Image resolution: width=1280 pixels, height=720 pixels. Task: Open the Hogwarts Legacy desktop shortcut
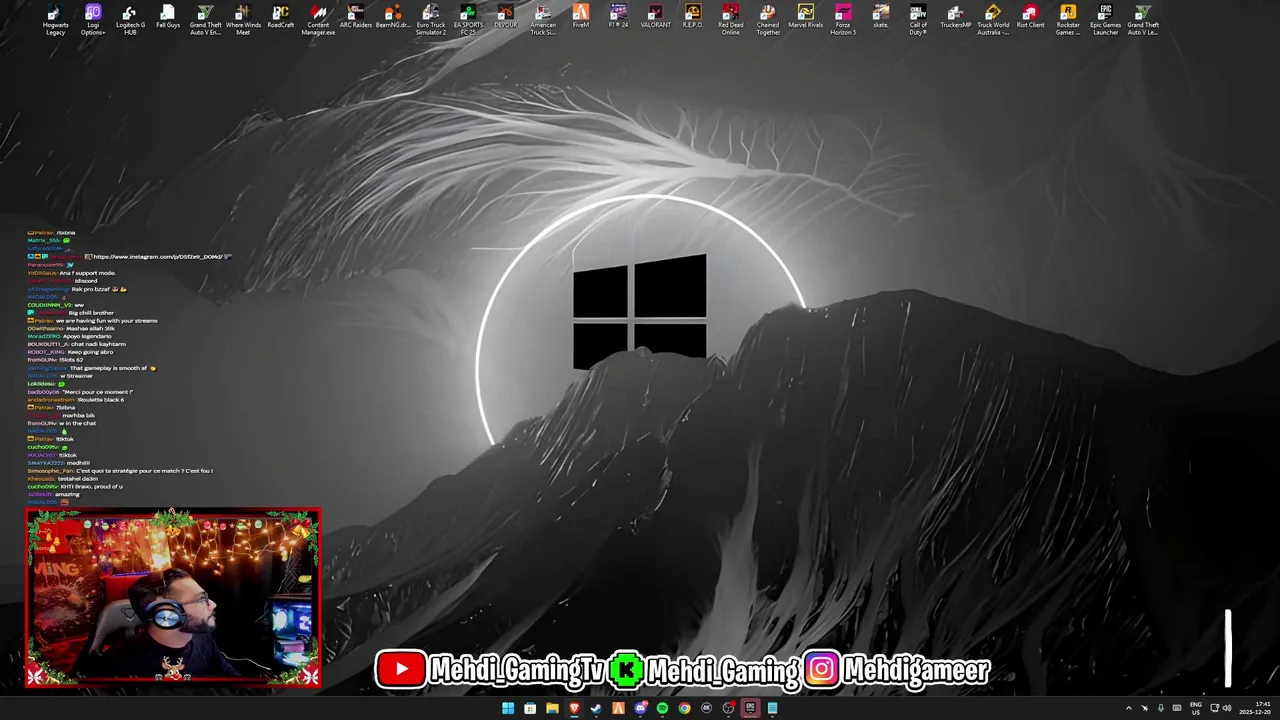click(56, 20)
